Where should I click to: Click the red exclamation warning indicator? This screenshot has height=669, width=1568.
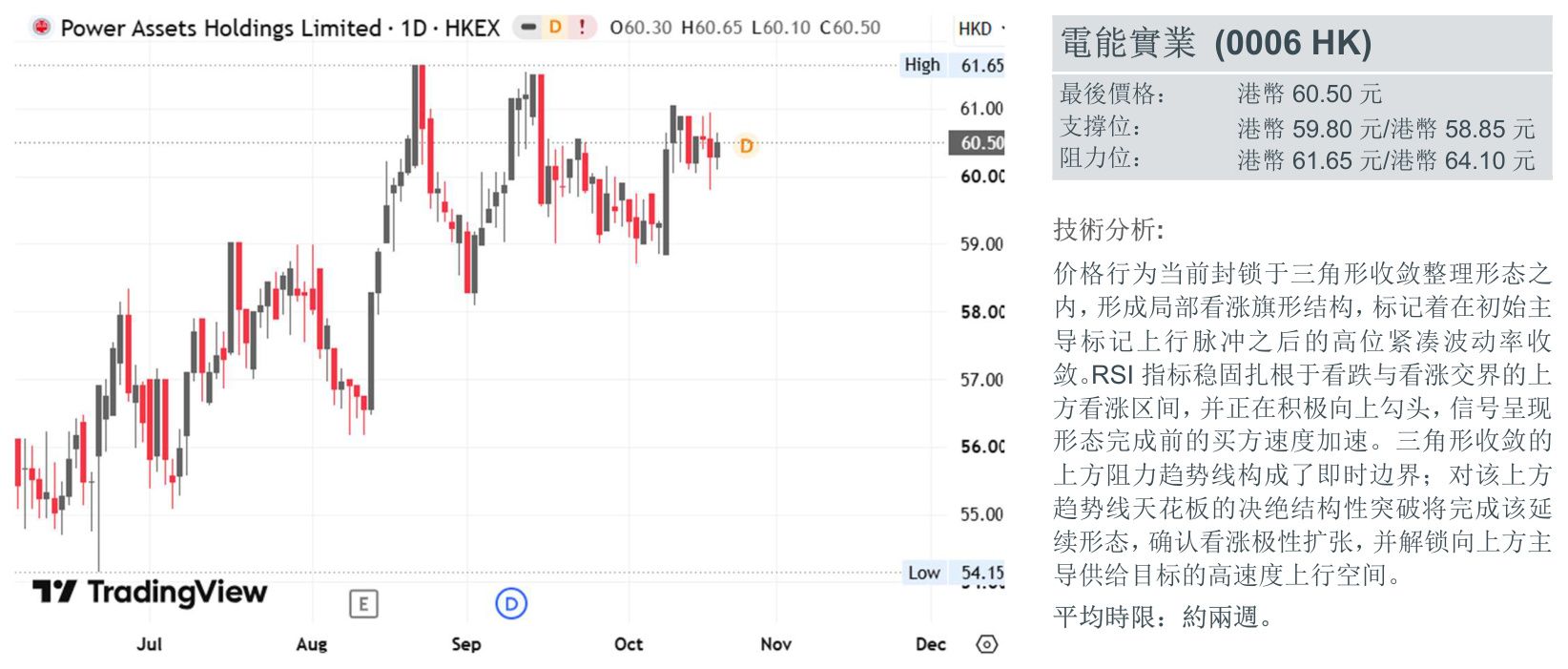click(x=582, y=28)
